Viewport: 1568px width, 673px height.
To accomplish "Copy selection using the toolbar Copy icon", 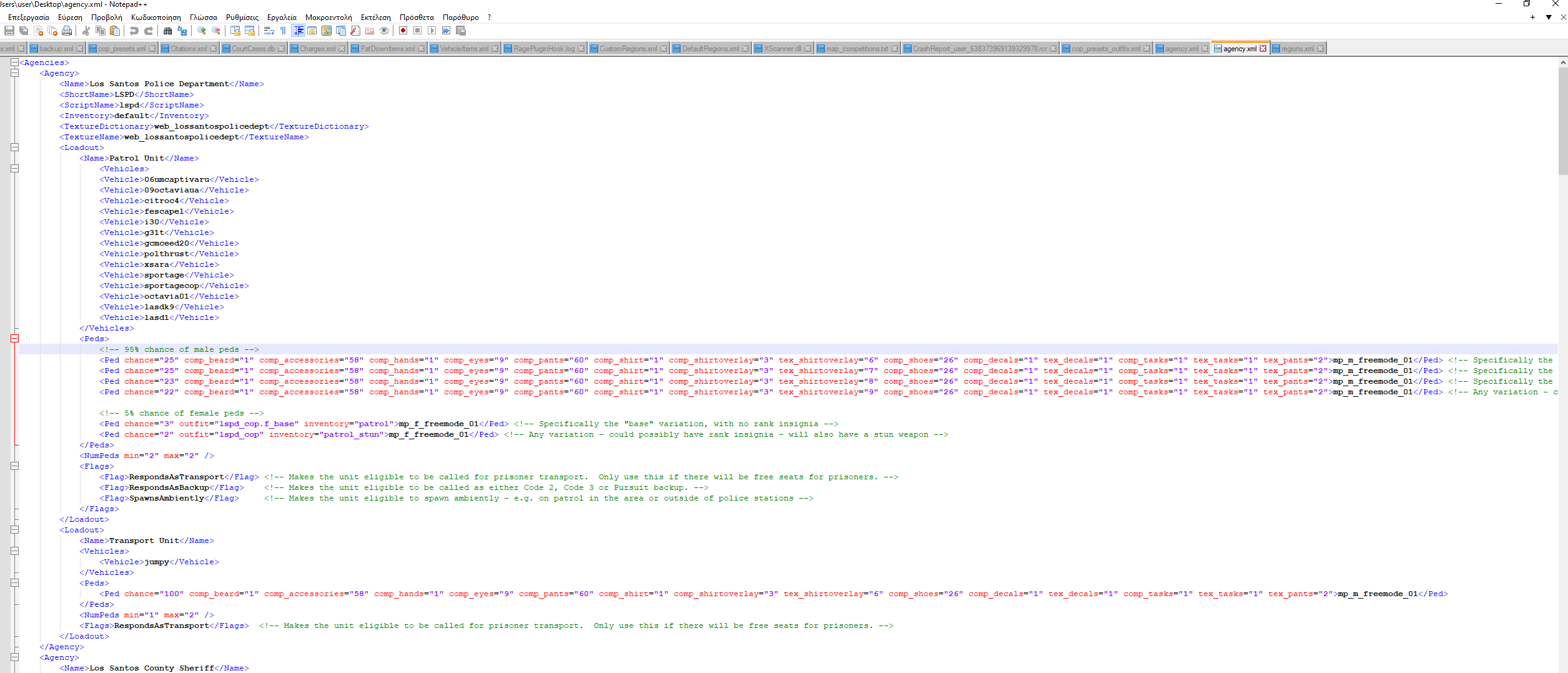I will click(x=101, y=31).
